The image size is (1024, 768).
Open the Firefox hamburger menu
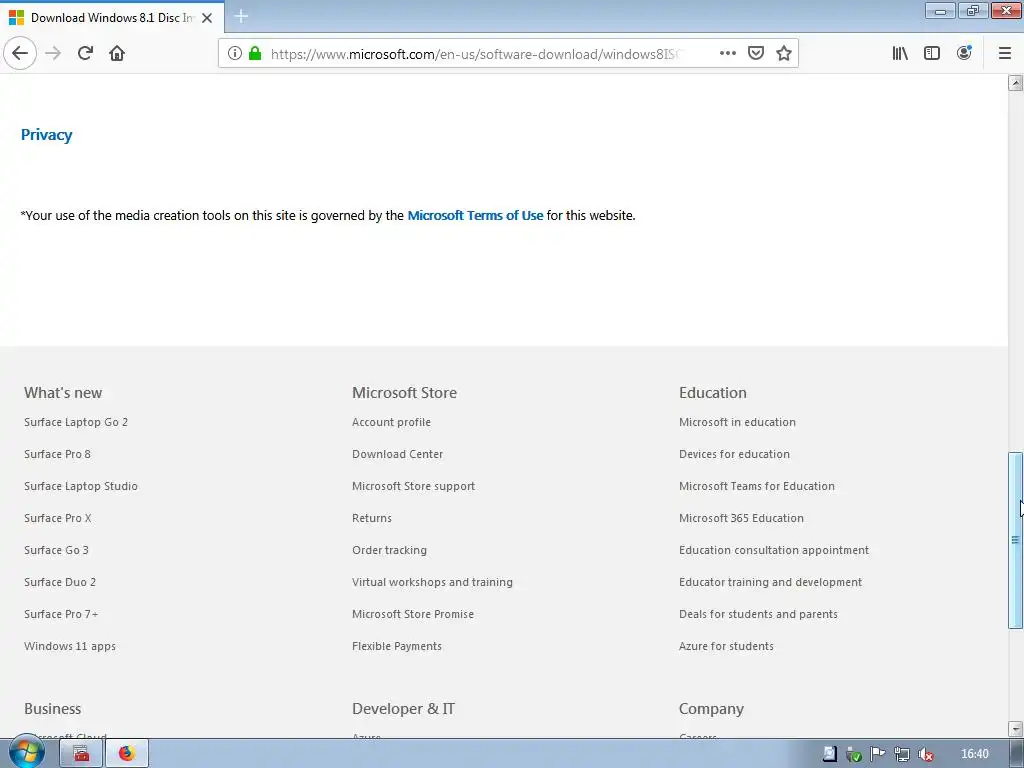(1005, 54)
